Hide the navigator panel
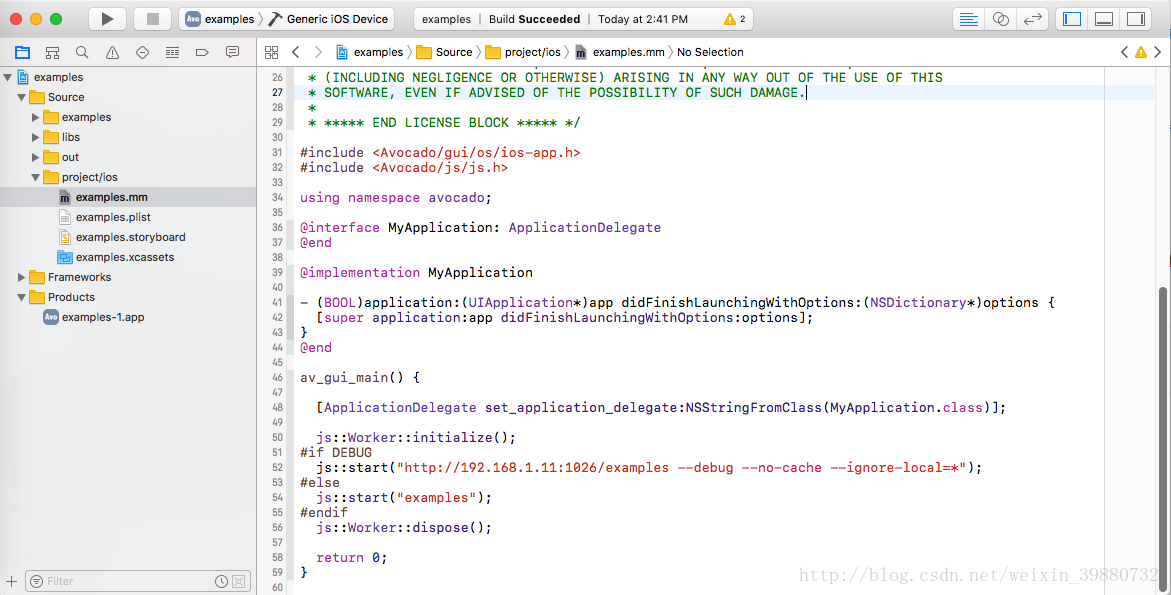This screenshot has width=1171, height=595. [1072, 17]
